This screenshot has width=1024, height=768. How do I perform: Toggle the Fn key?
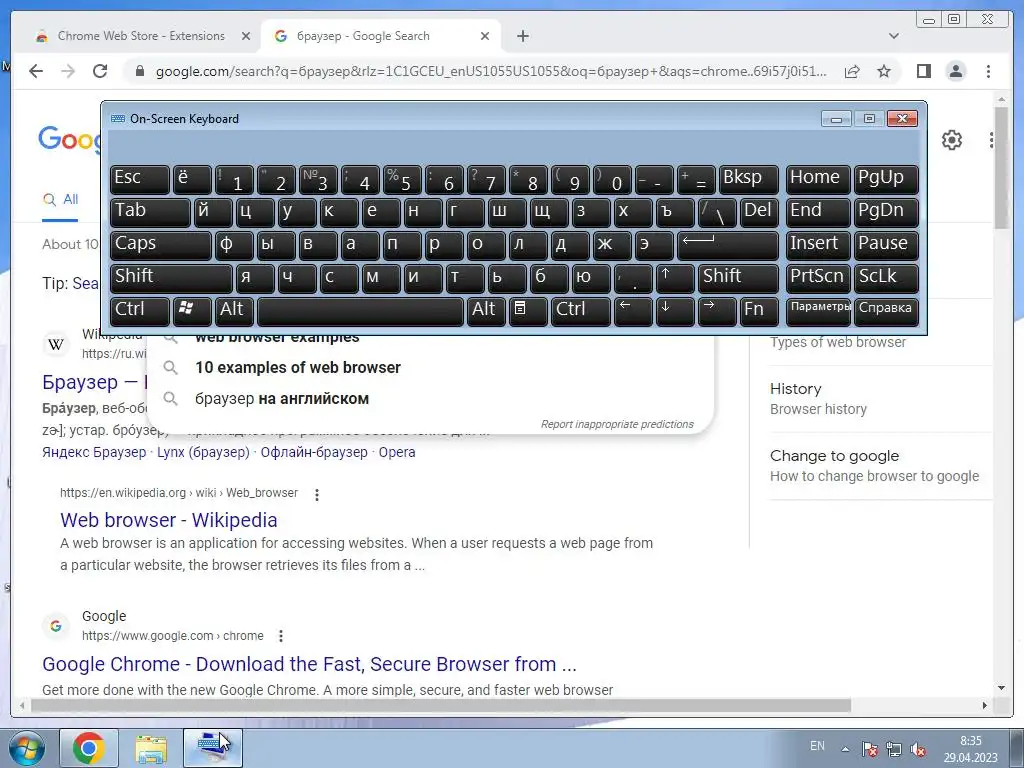pyautogui.click(x=759, y=310)
